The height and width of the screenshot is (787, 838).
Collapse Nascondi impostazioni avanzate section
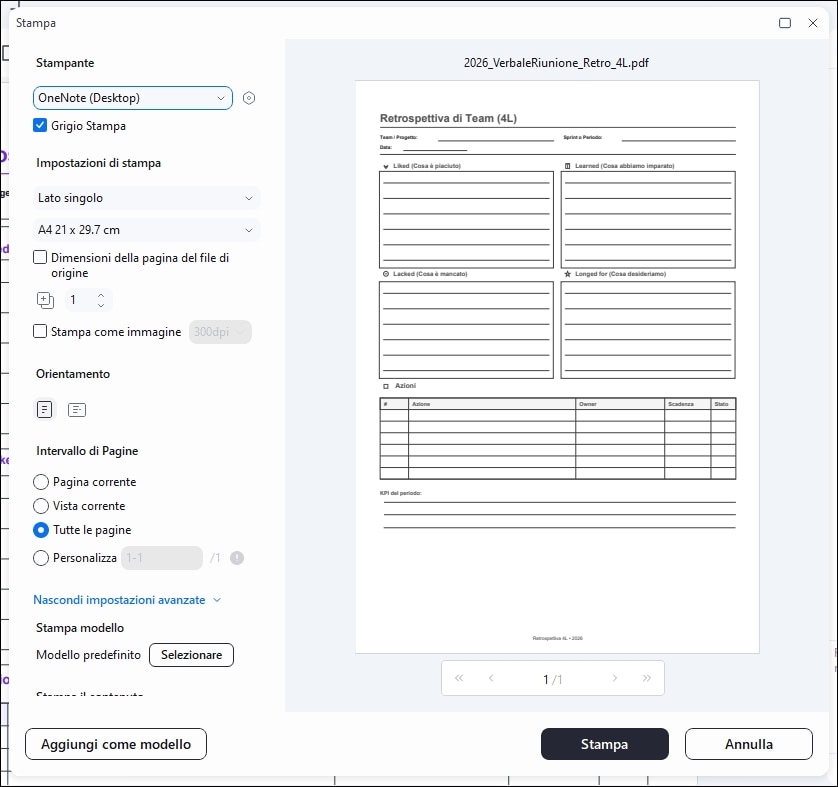[x=126, y=600]
